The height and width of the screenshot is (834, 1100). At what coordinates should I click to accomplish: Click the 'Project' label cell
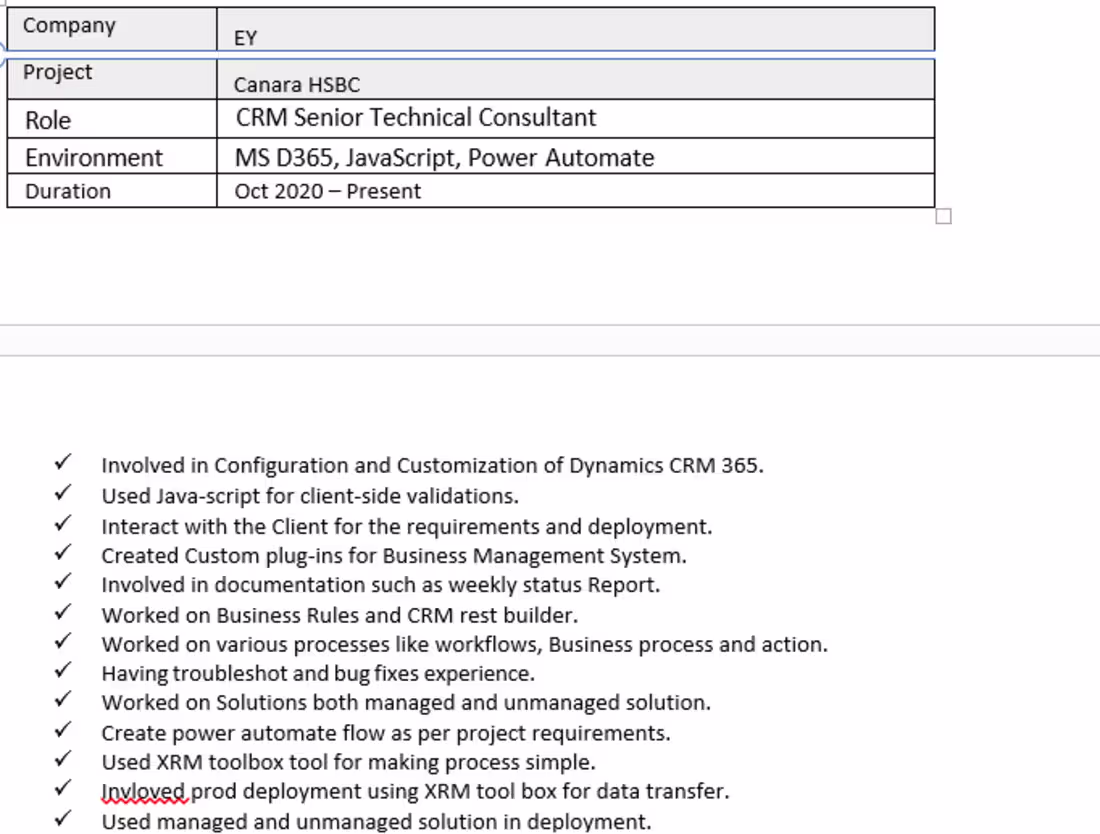[x=112, y=79]
